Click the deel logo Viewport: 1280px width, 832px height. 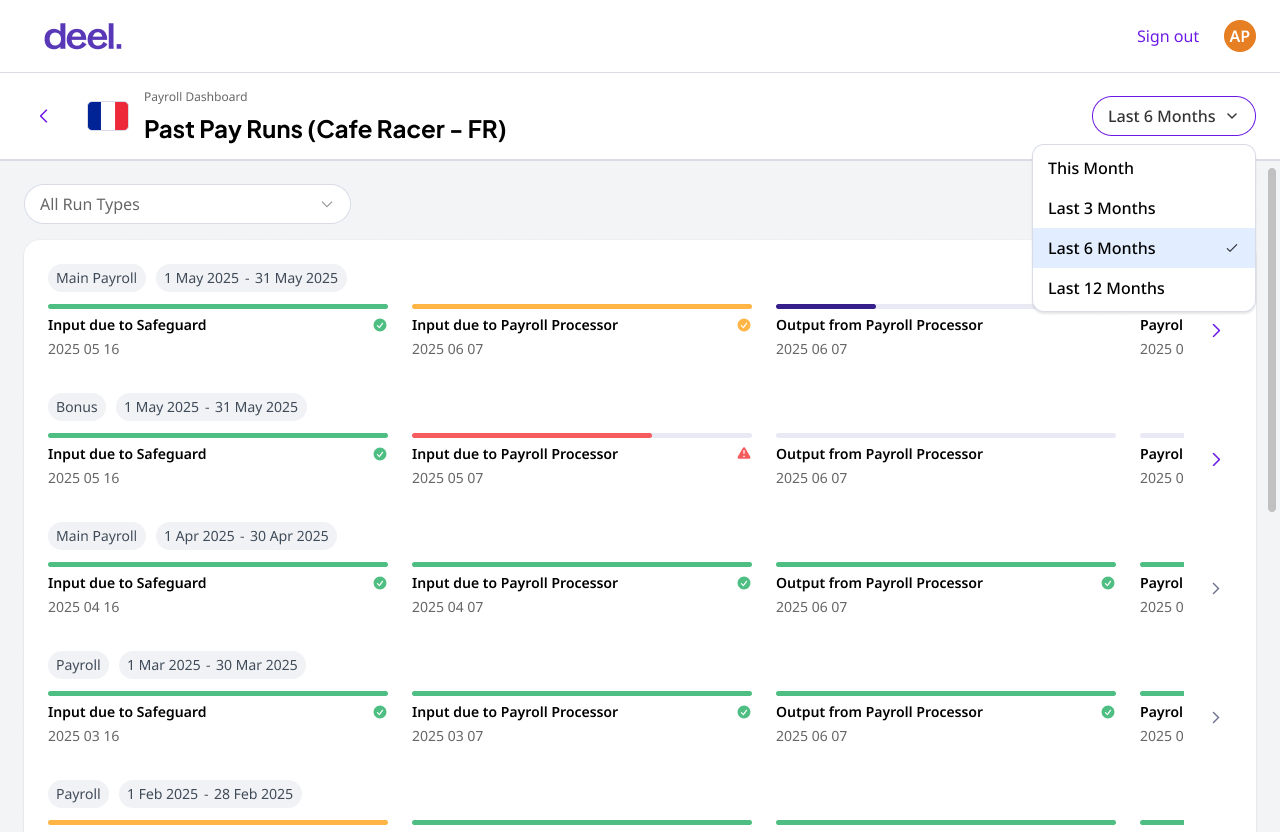click(83, 37)
